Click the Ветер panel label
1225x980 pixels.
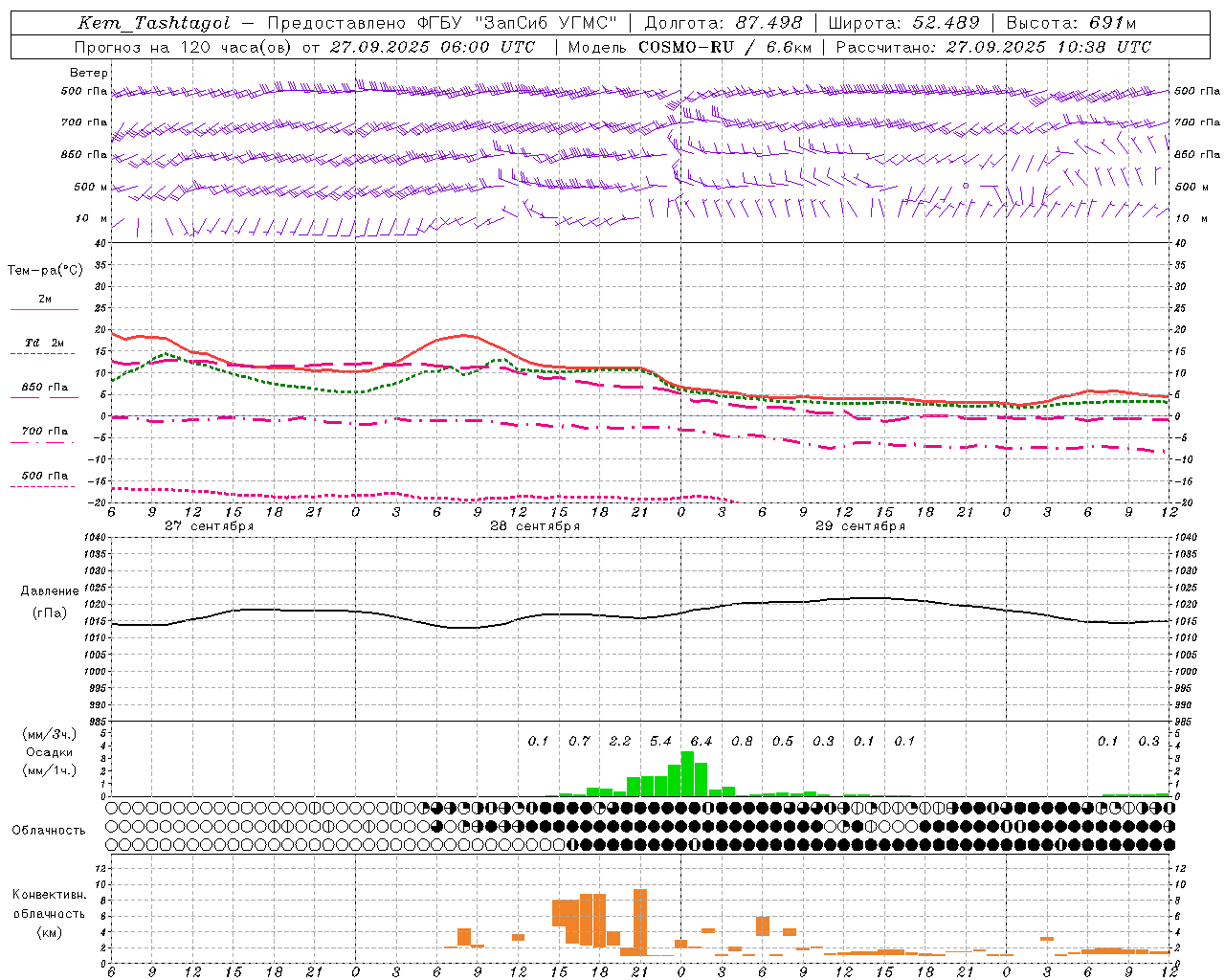89,73
